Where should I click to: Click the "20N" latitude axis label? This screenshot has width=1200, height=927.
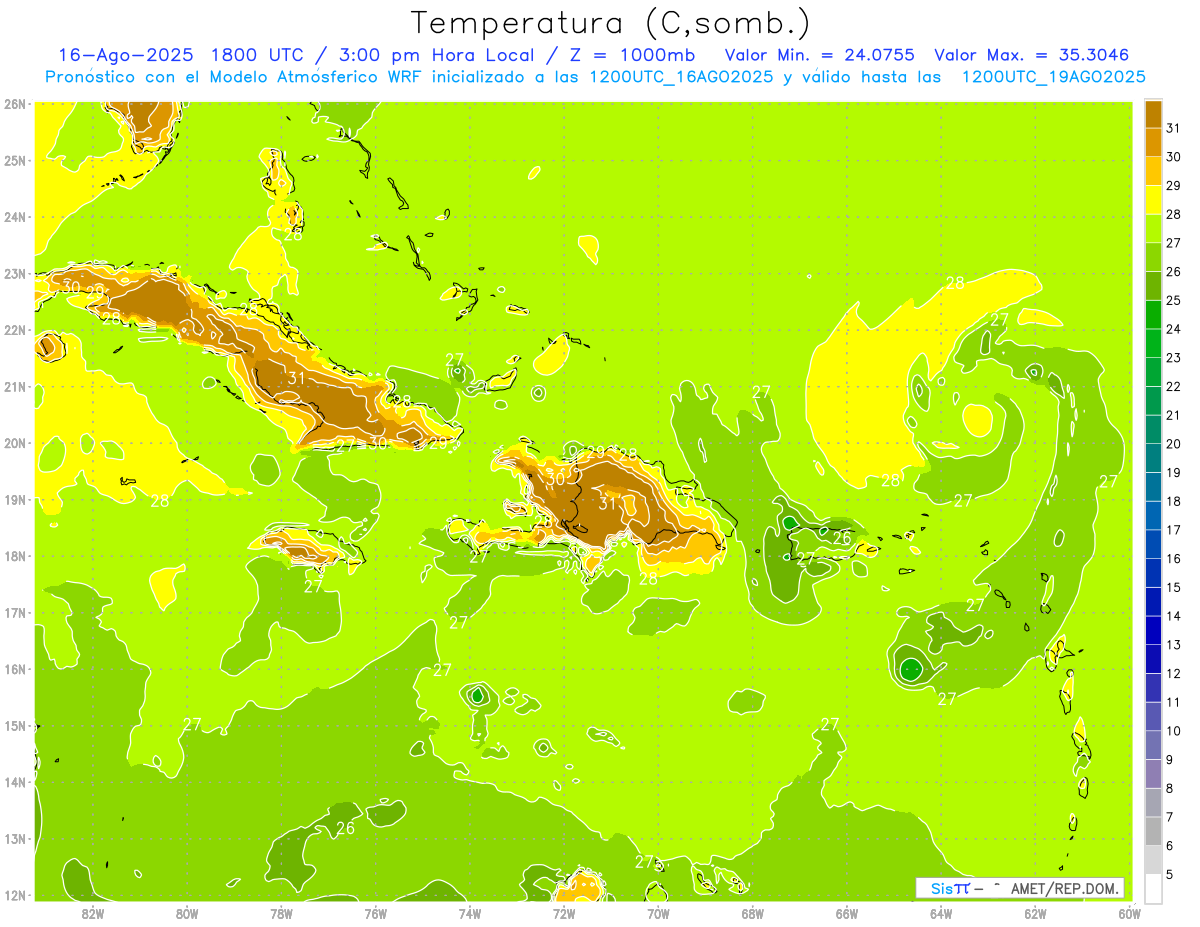coord(15,443)
